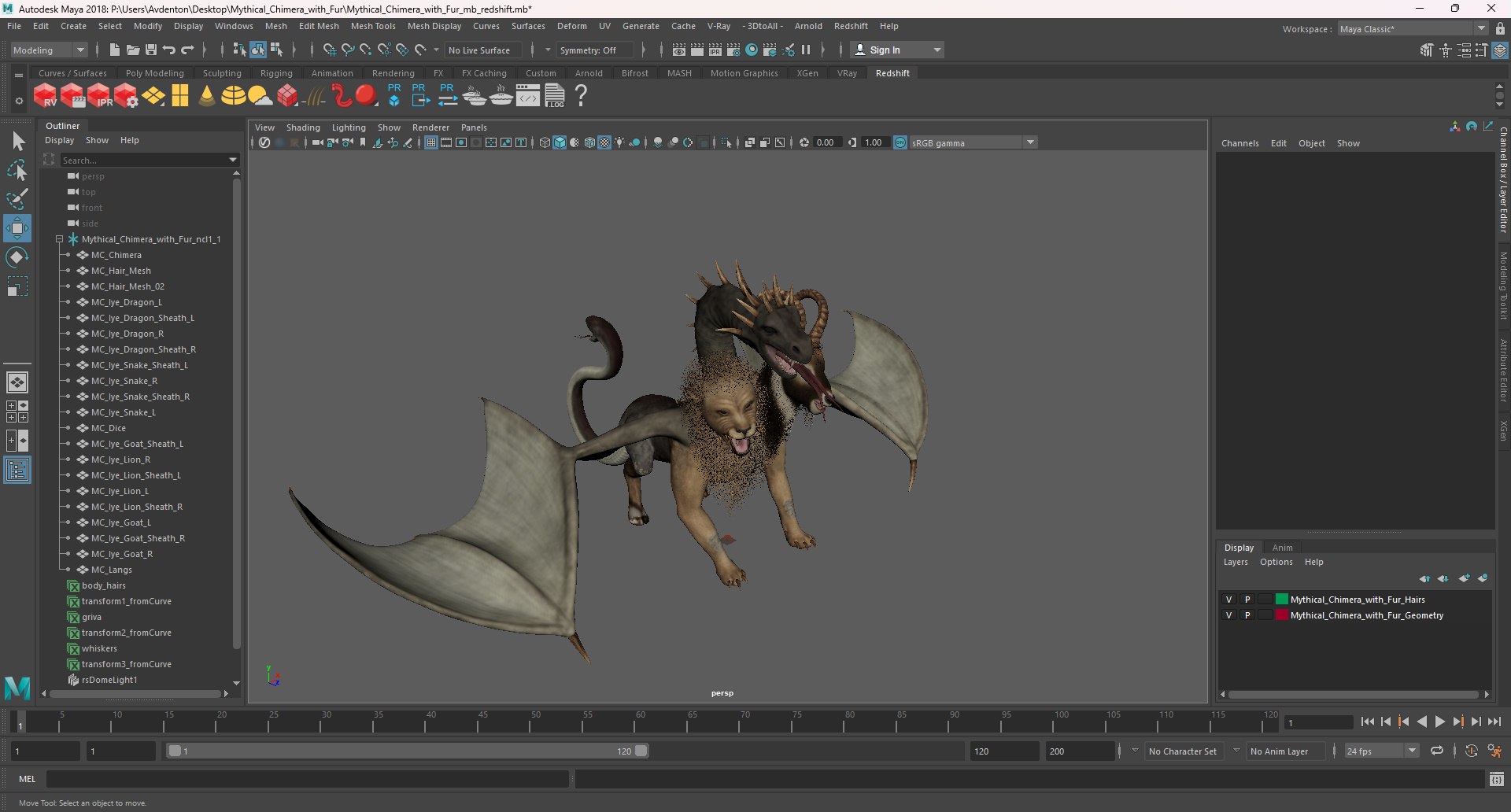This screenshot has width=1511, height=812.
Task: Create Redshift spot light shelf icon
Action: 207,96
